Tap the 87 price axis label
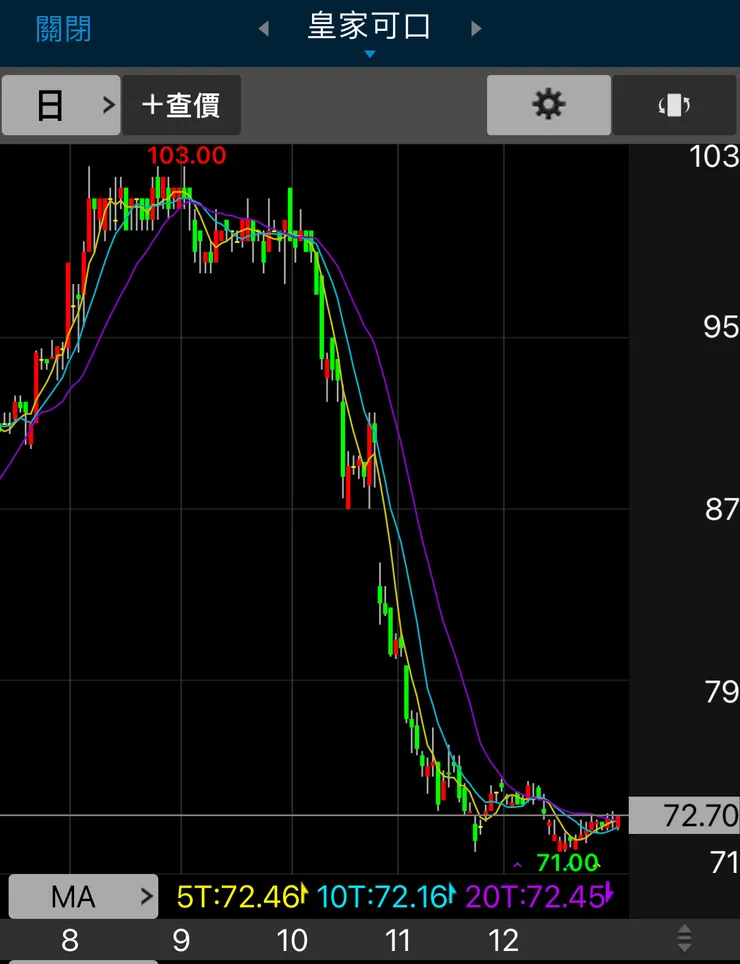The width and height of the screenshot is (740, 964). pyautogui.click(x=722, y=510)
